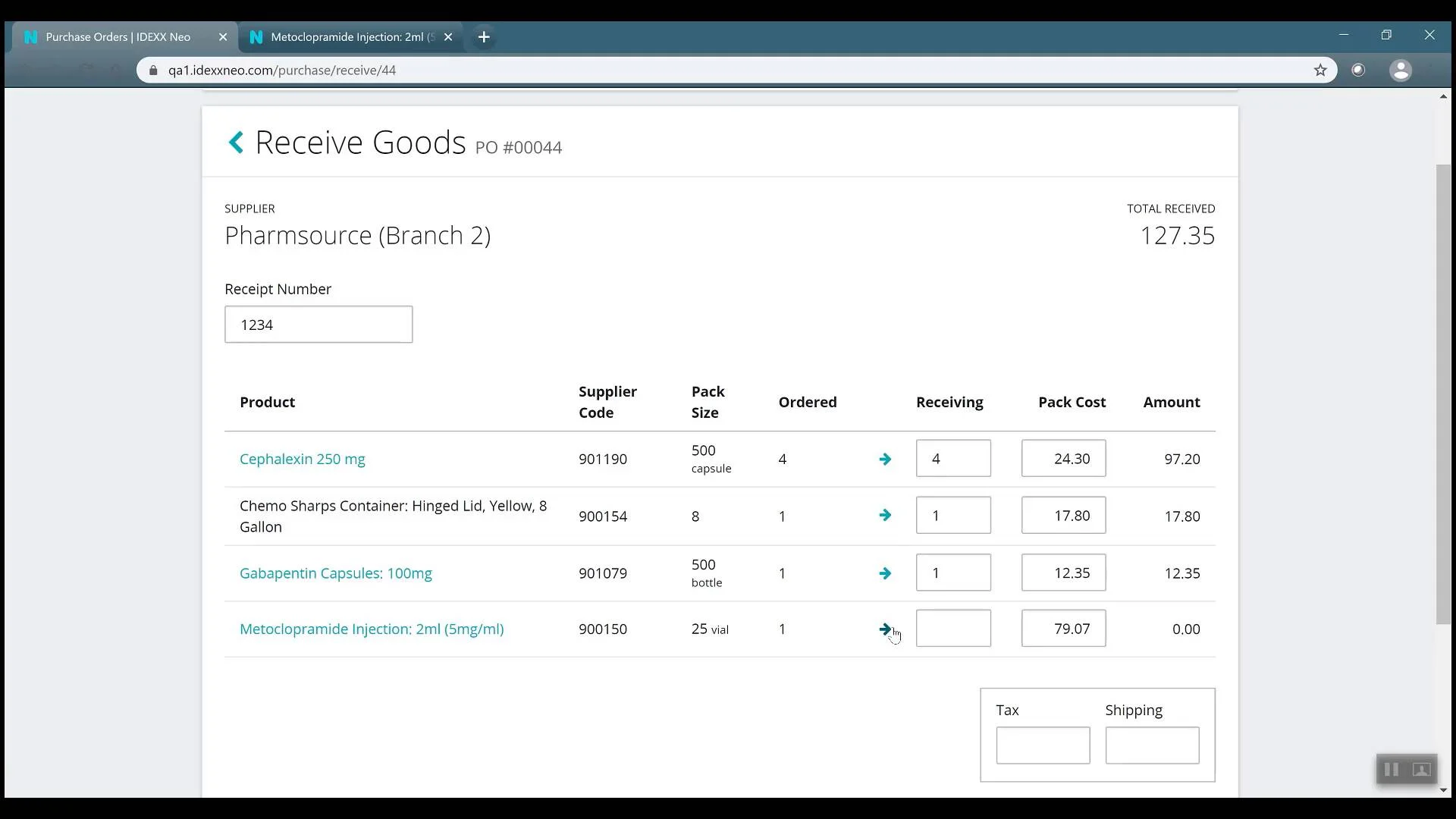Pause the recording using the pause icon
This screenshot has height=819, width=1456.
1390,769
